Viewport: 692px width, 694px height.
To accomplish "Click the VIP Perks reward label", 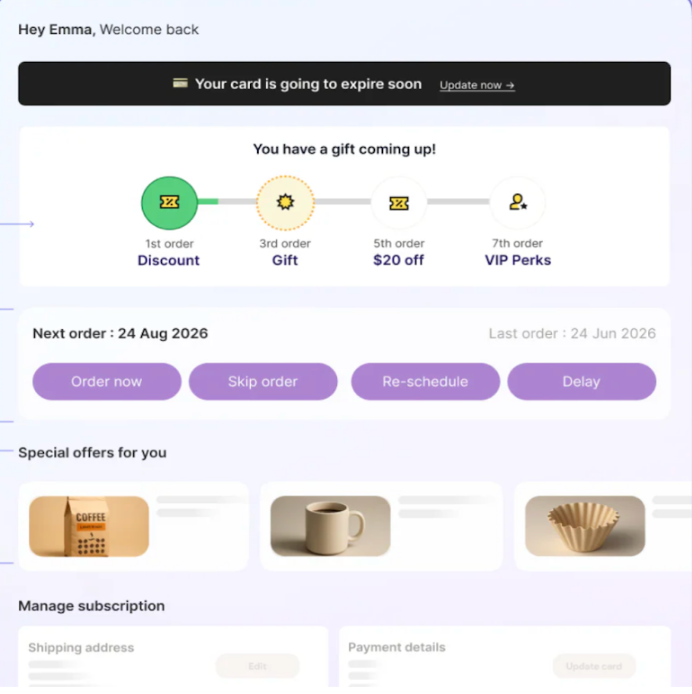I will click(x=517, y=260).
